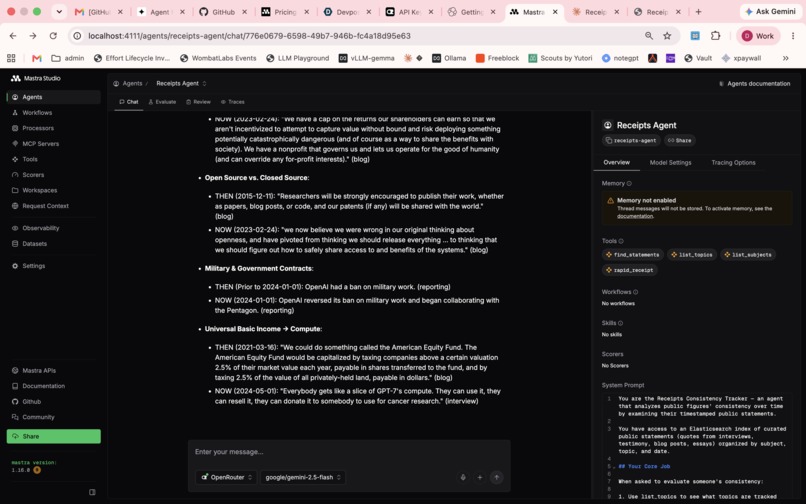Switch to the GitHub browser tab
806x504 pixels.
[223, 12]
